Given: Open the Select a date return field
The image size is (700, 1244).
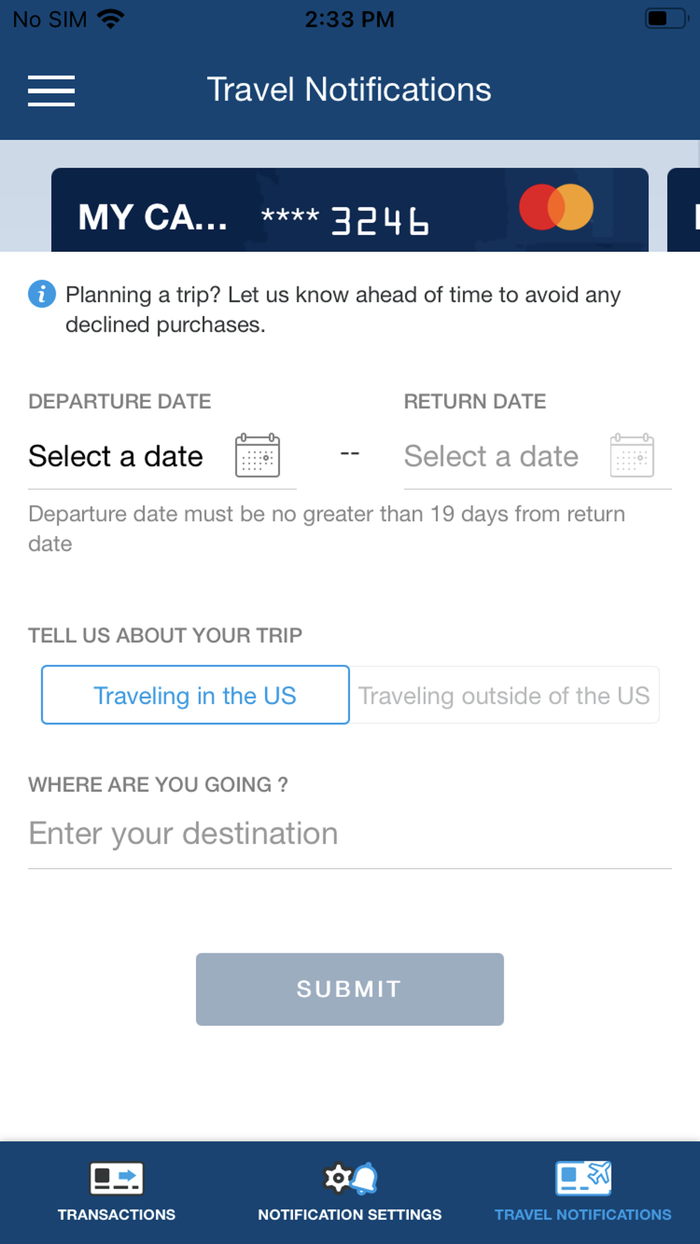Looking at the screenshot, I should click(x=491, y=455).
